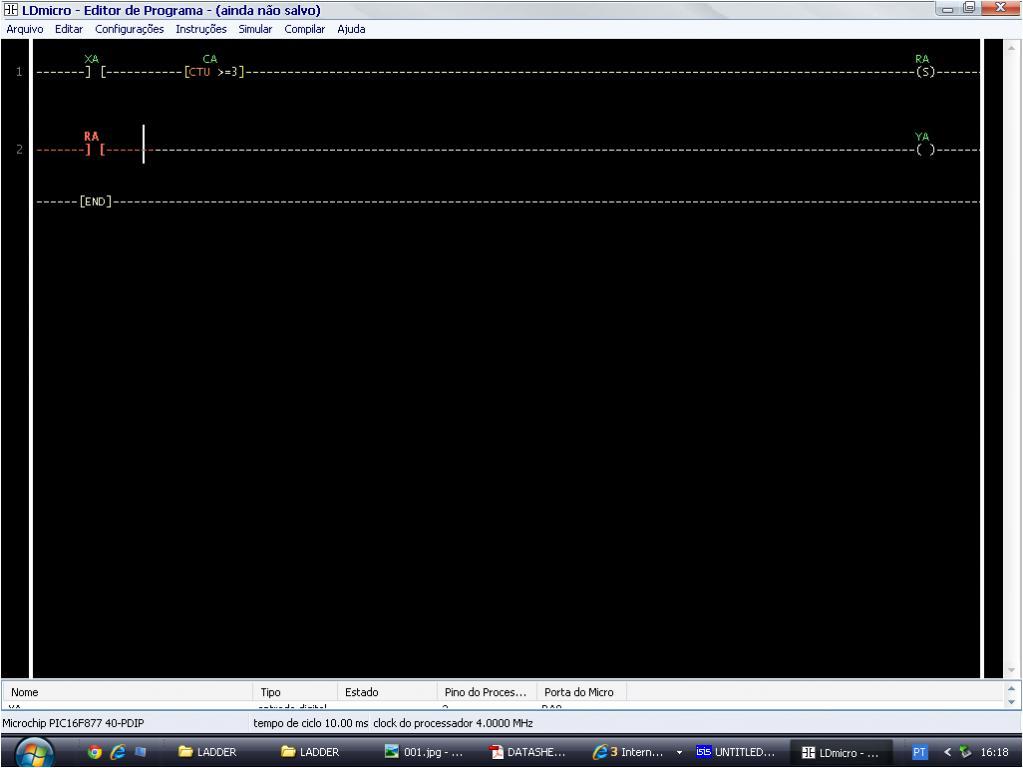
Task: Click the Microchip PIC16F877 40-PDIP status text
Action: coord(73,723)
